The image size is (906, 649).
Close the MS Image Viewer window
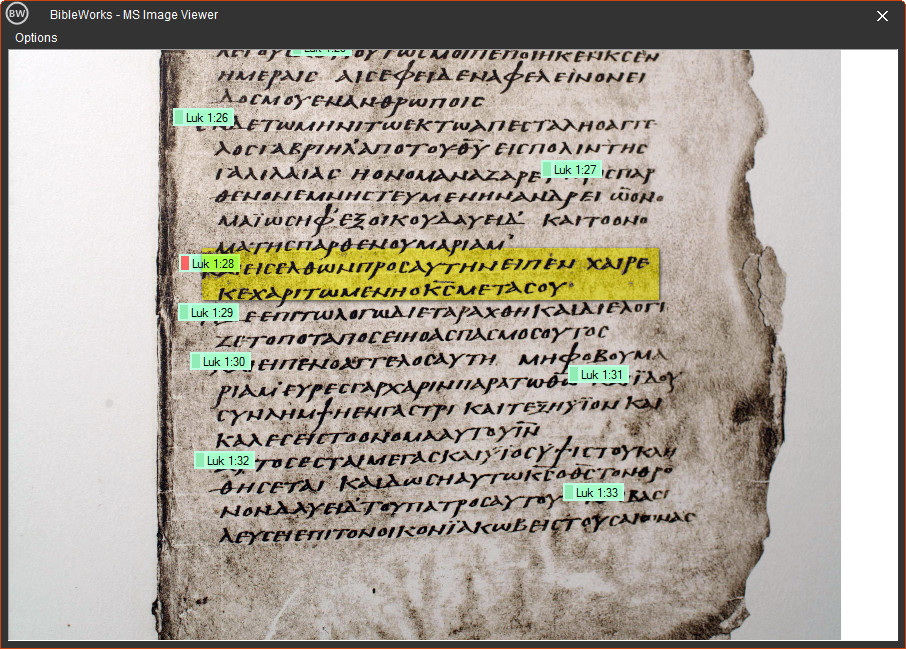(882, 16)
